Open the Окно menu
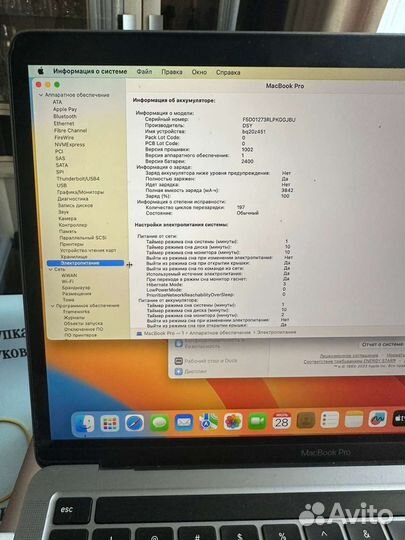 199,72
